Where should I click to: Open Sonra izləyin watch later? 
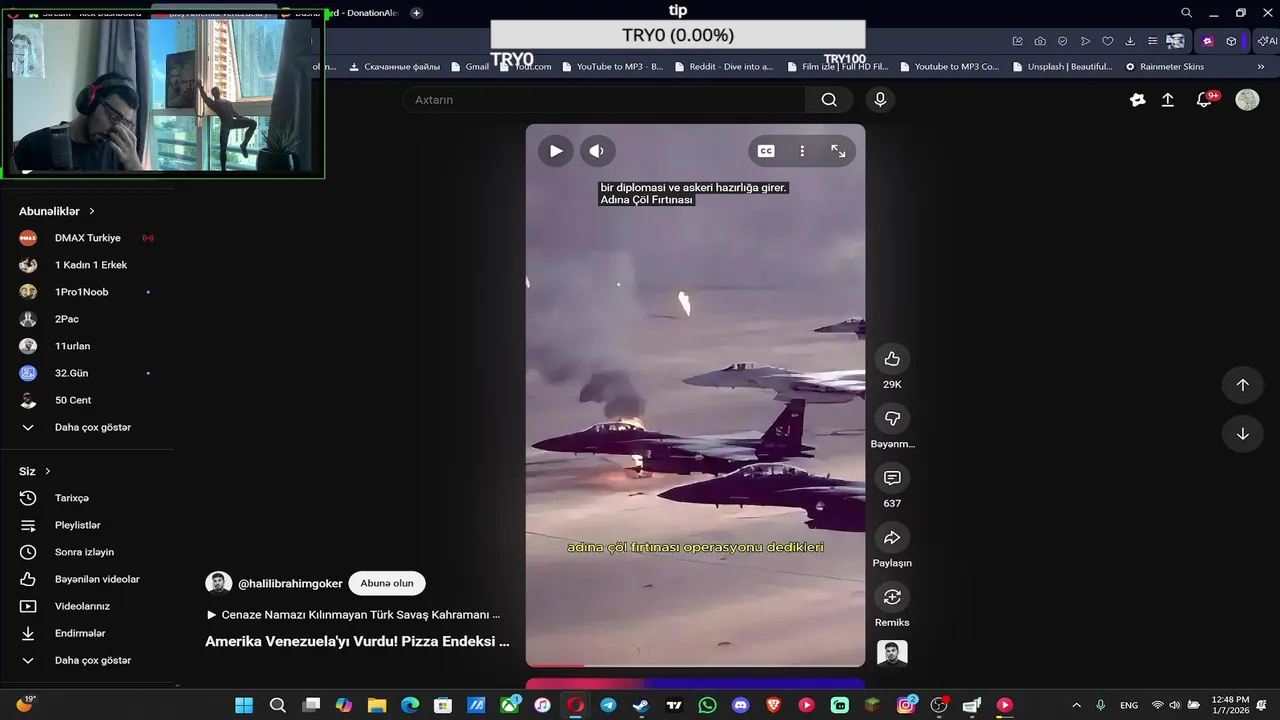point(86,552)
